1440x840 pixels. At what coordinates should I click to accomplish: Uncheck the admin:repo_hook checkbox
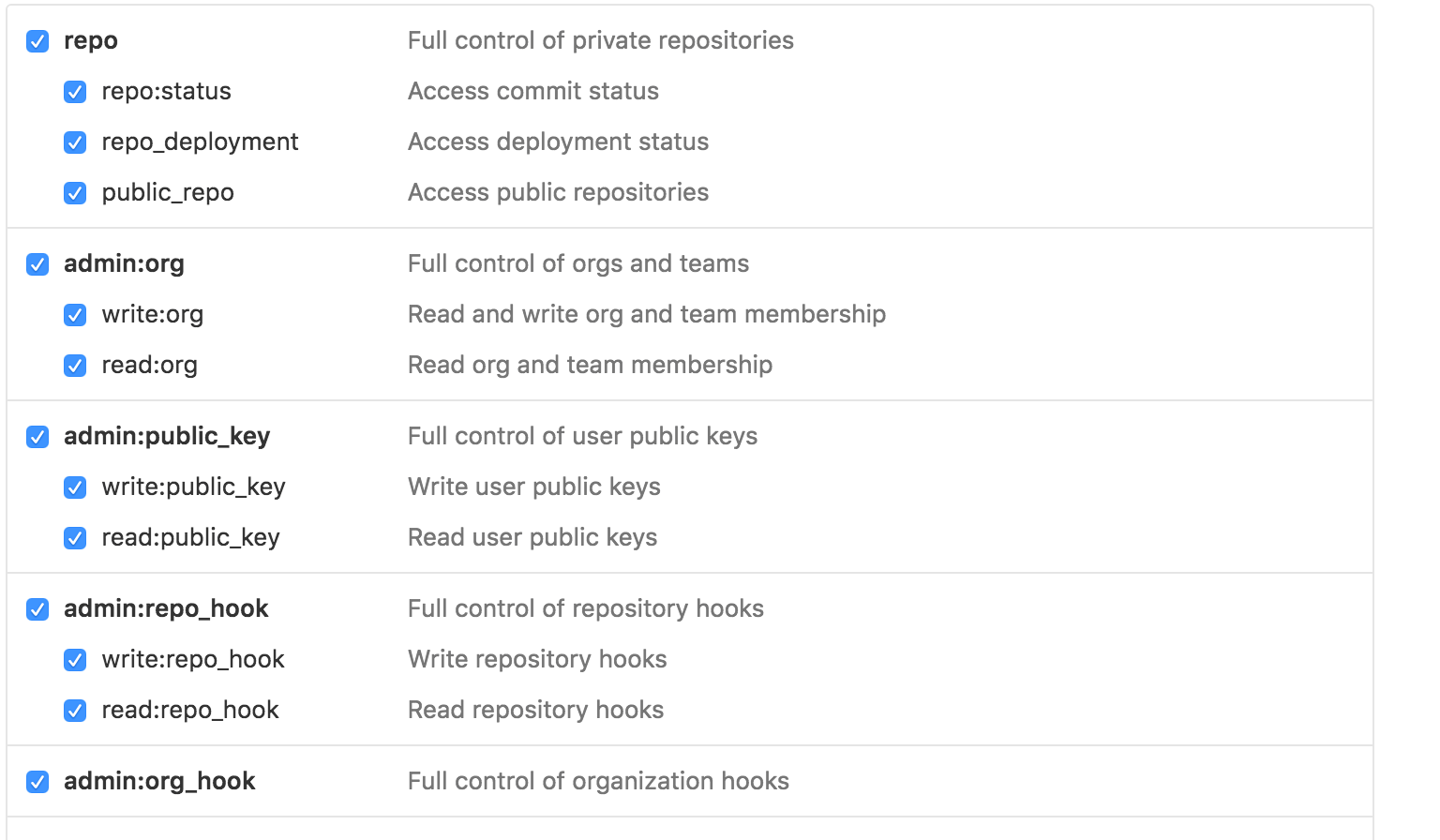pos(37,609)
